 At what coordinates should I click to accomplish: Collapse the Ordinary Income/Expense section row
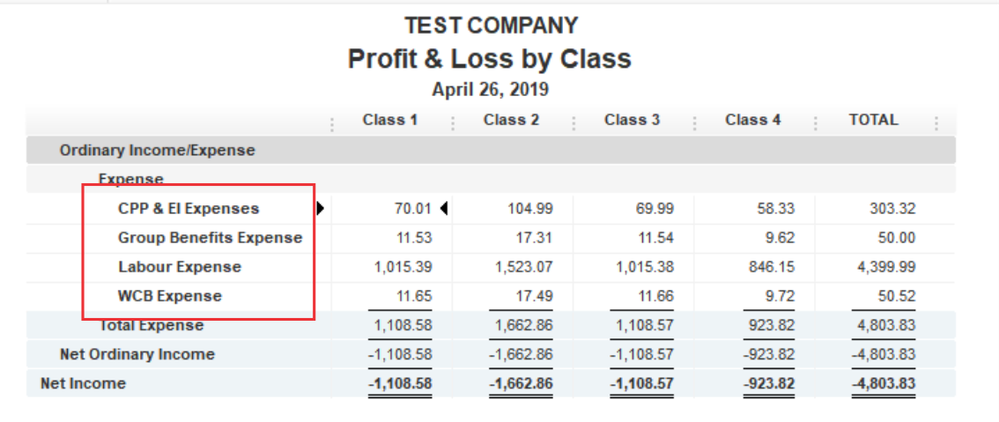pyautogui.click(x=157, y=151)
